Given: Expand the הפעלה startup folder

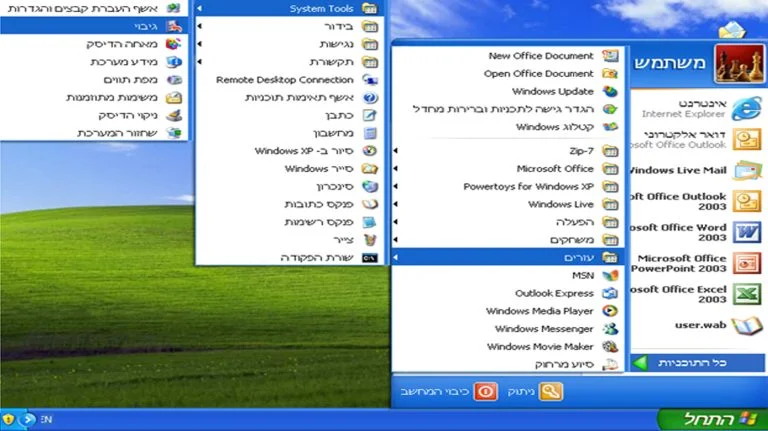Looking at the screenshot, I should click(508, 222).
